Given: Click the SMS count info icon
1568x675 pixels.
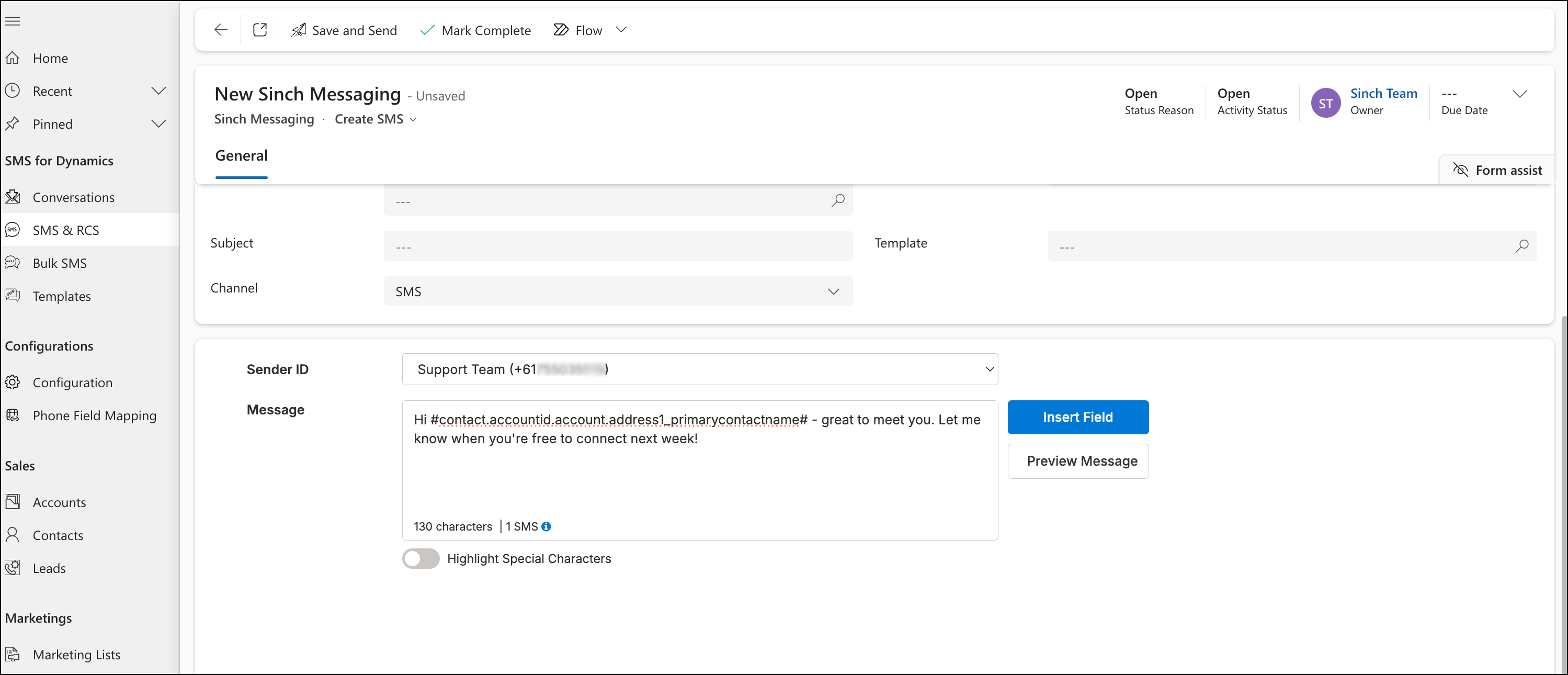Looking at the screenshot, I should (x=546, y=526).
